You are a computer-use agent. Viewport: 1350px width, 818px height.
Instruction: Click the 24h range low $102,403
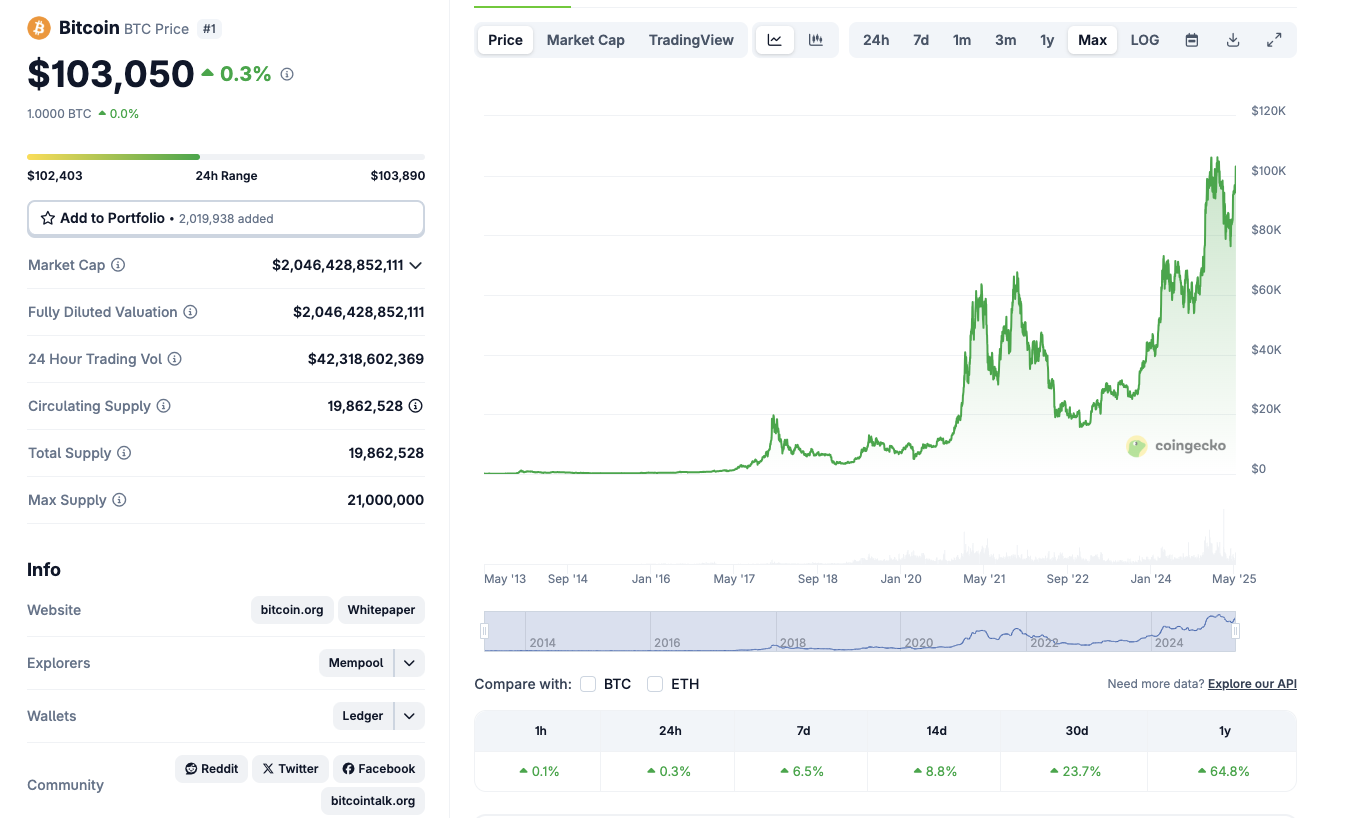pos(55,176)
